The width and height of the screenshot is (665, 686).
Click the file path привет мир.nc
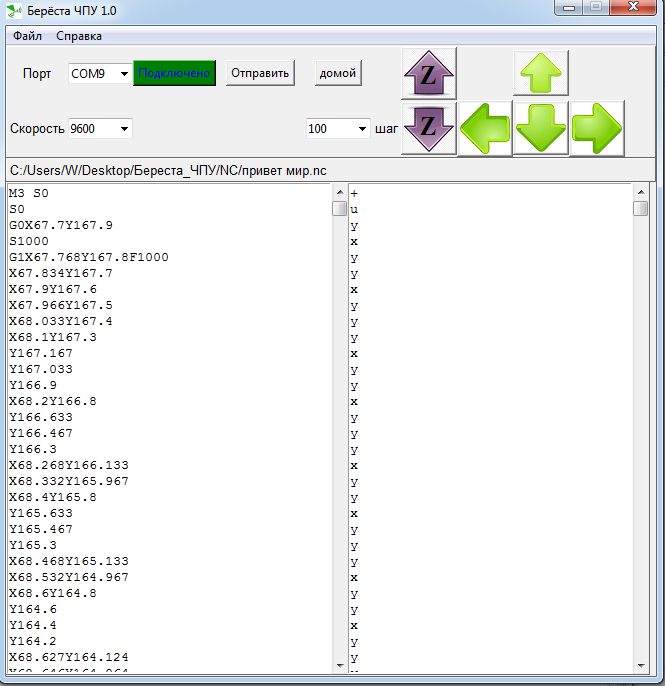click(168, 171)
